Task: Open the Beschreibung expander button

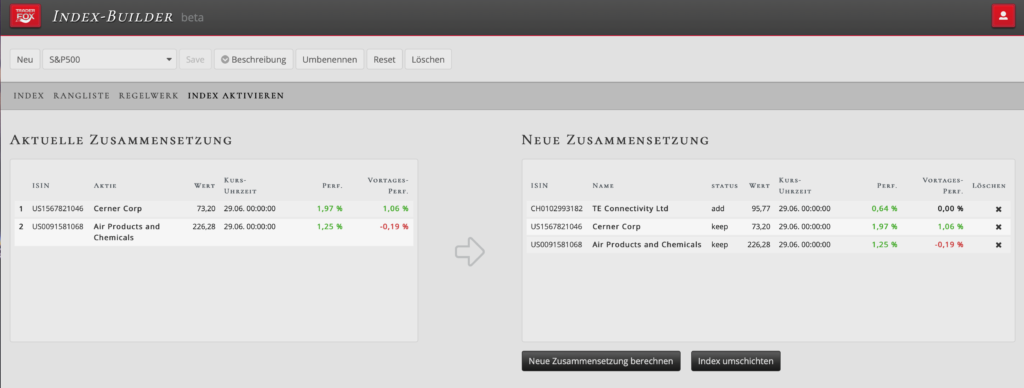Action: [x=254, y=59]
